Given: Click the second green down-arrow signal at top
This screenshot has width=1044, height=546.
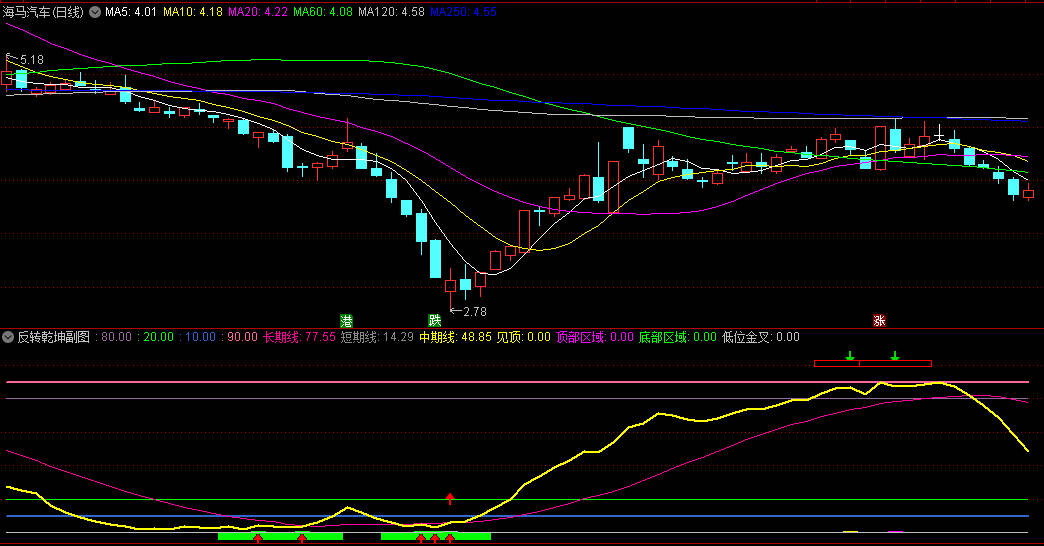Looking at the screenshot, I should (895, 355).
